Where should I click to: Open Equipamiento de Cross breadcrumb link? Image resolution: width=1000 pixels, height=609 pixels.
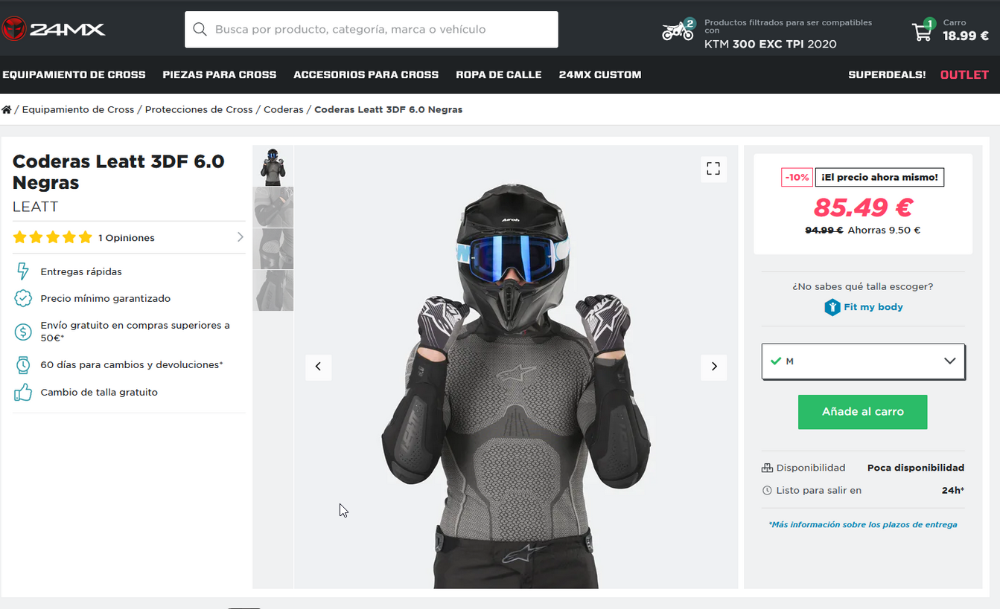[78, 110]
